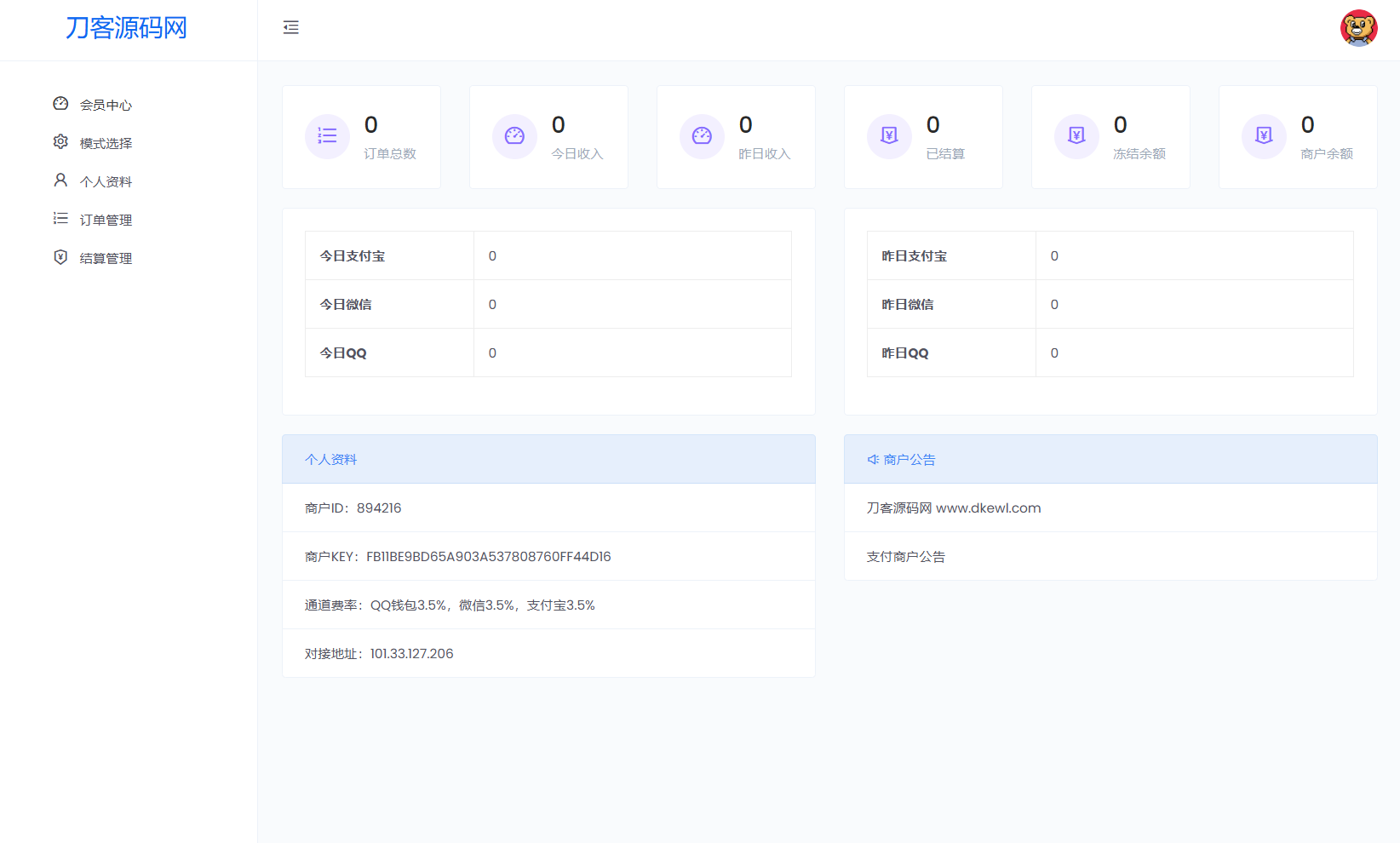The image size is (1400, 843).
Task: Click the 冻结余额 yen icon
Action: point(1076,135)
